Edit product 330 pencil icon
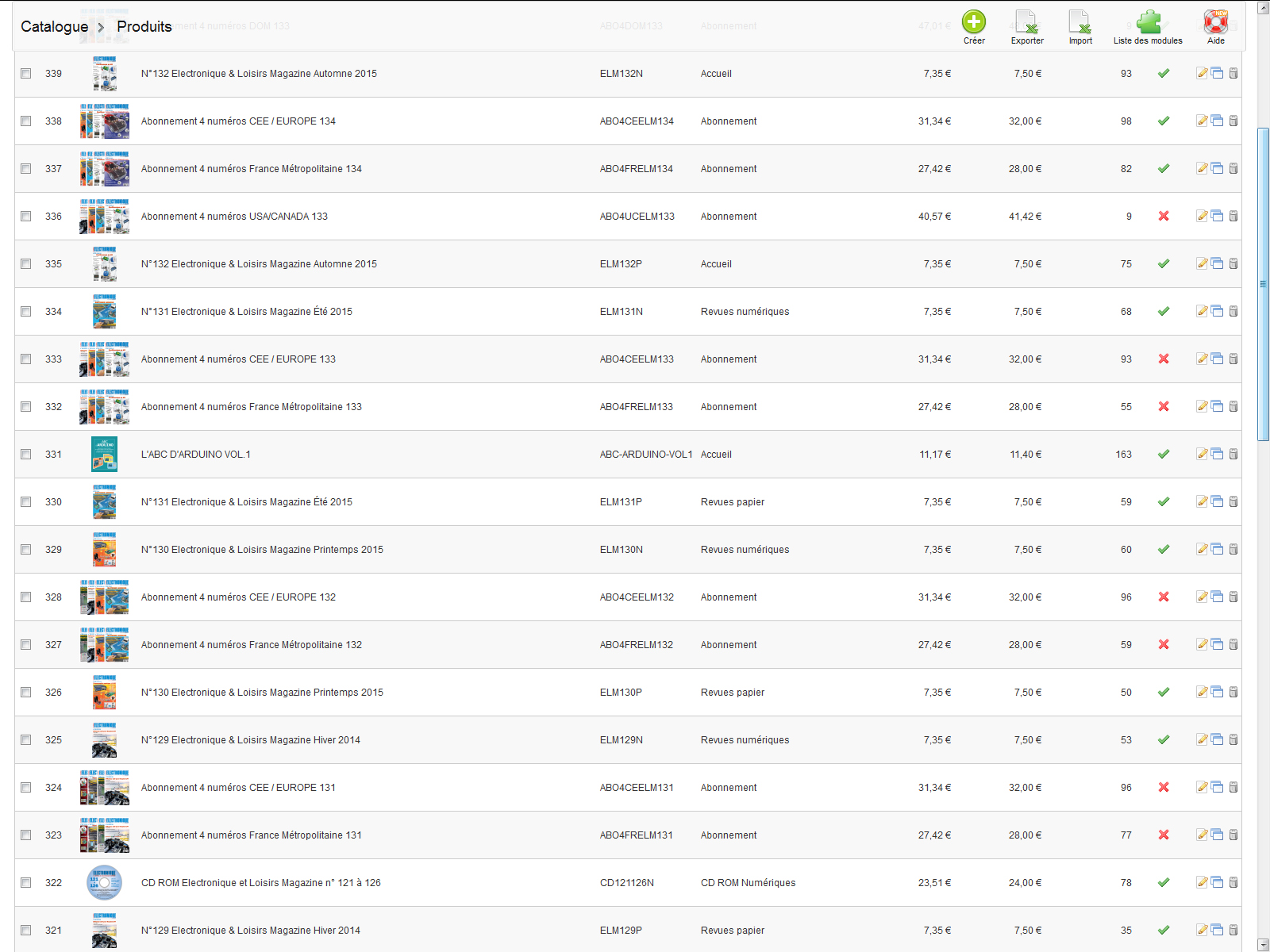 click(x=1202, y=501)
